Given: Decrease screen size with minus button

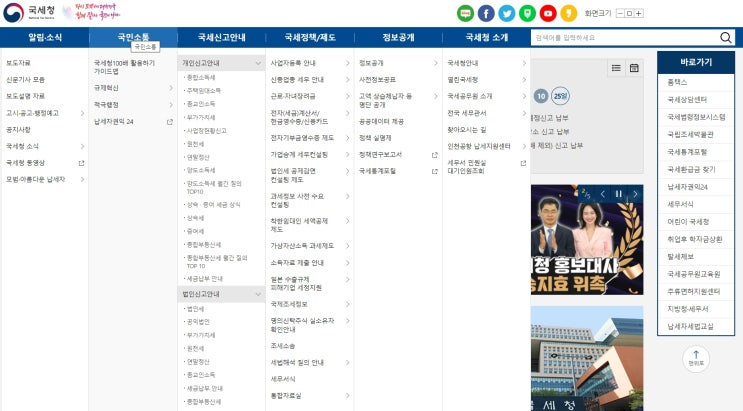Looking at the screenshot, I should tap(620, 13).
